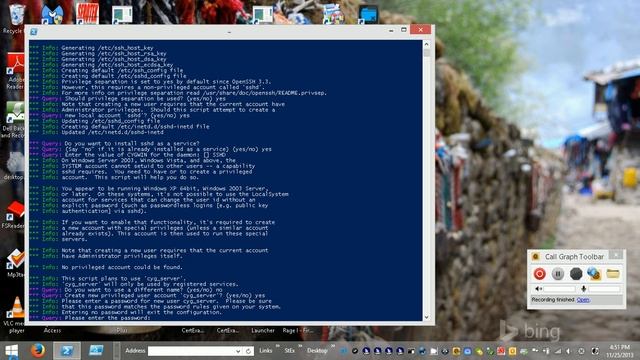
Task: Adjust speaker level bar in Call Graph Toolbar
Action: click(559, 289)
